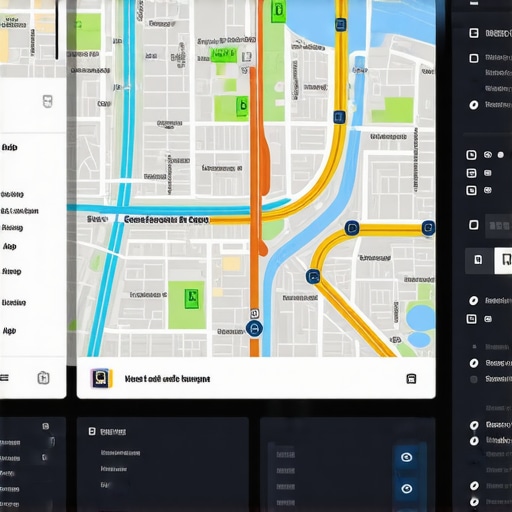The image size is (512, 512).
Task: Select the first round radio button in the right sidebar
Action: point(474,105)
